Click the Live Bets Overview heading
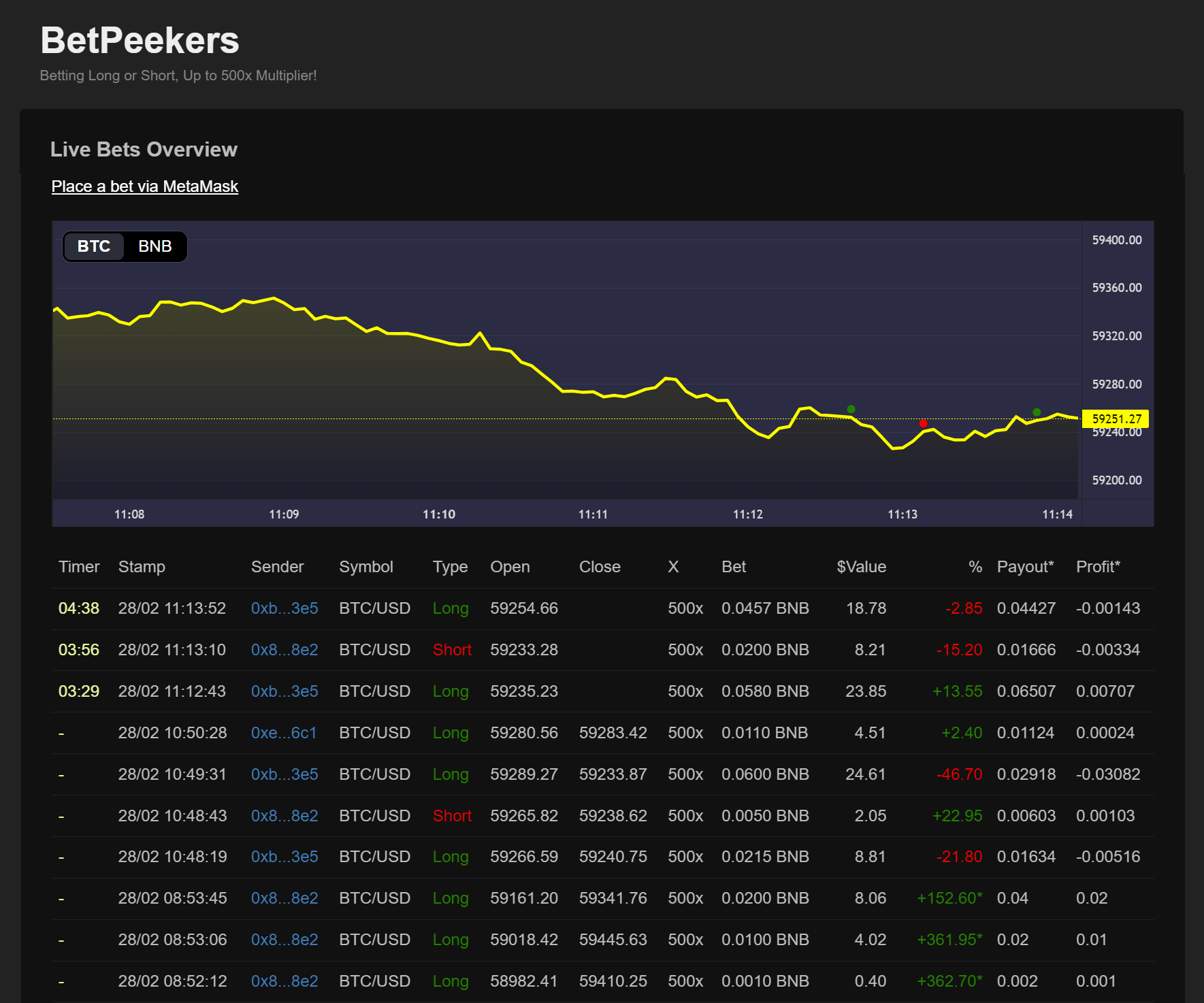 (144, 150)
